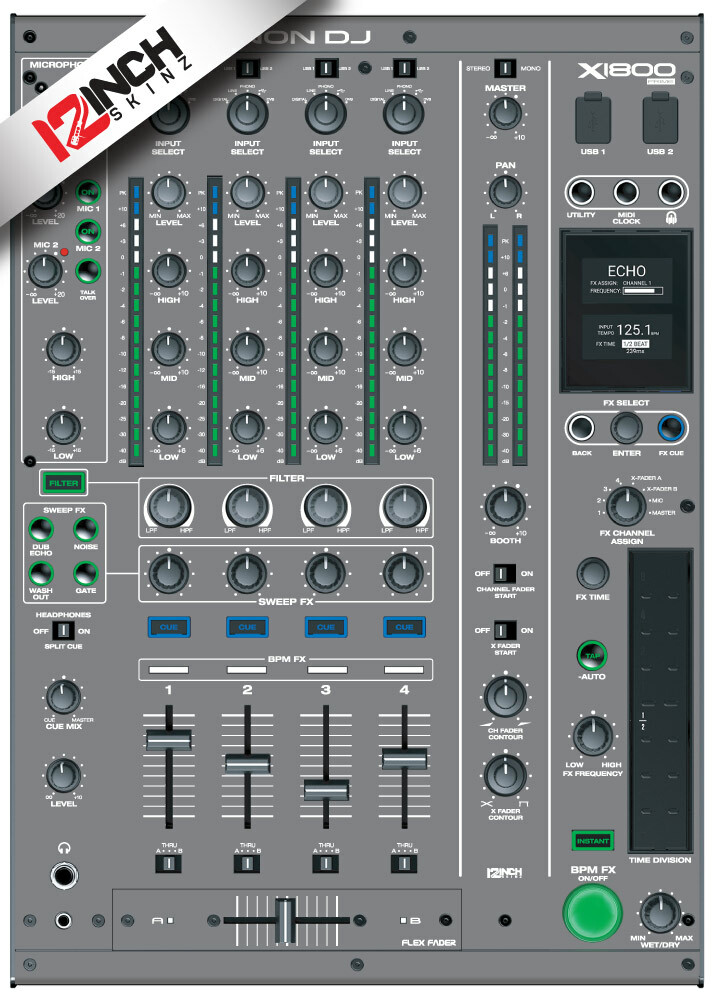Viewport: 713px width, 1000px height.
Task: Flip channel 3 USB source switch
Action: [x=325, y=68]
